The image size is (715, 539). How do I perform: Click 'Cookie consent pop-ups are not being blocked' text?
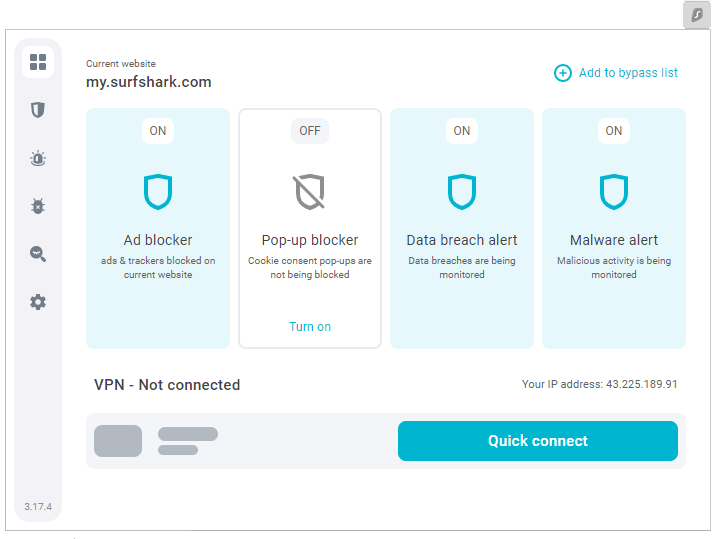coord(310,268)
